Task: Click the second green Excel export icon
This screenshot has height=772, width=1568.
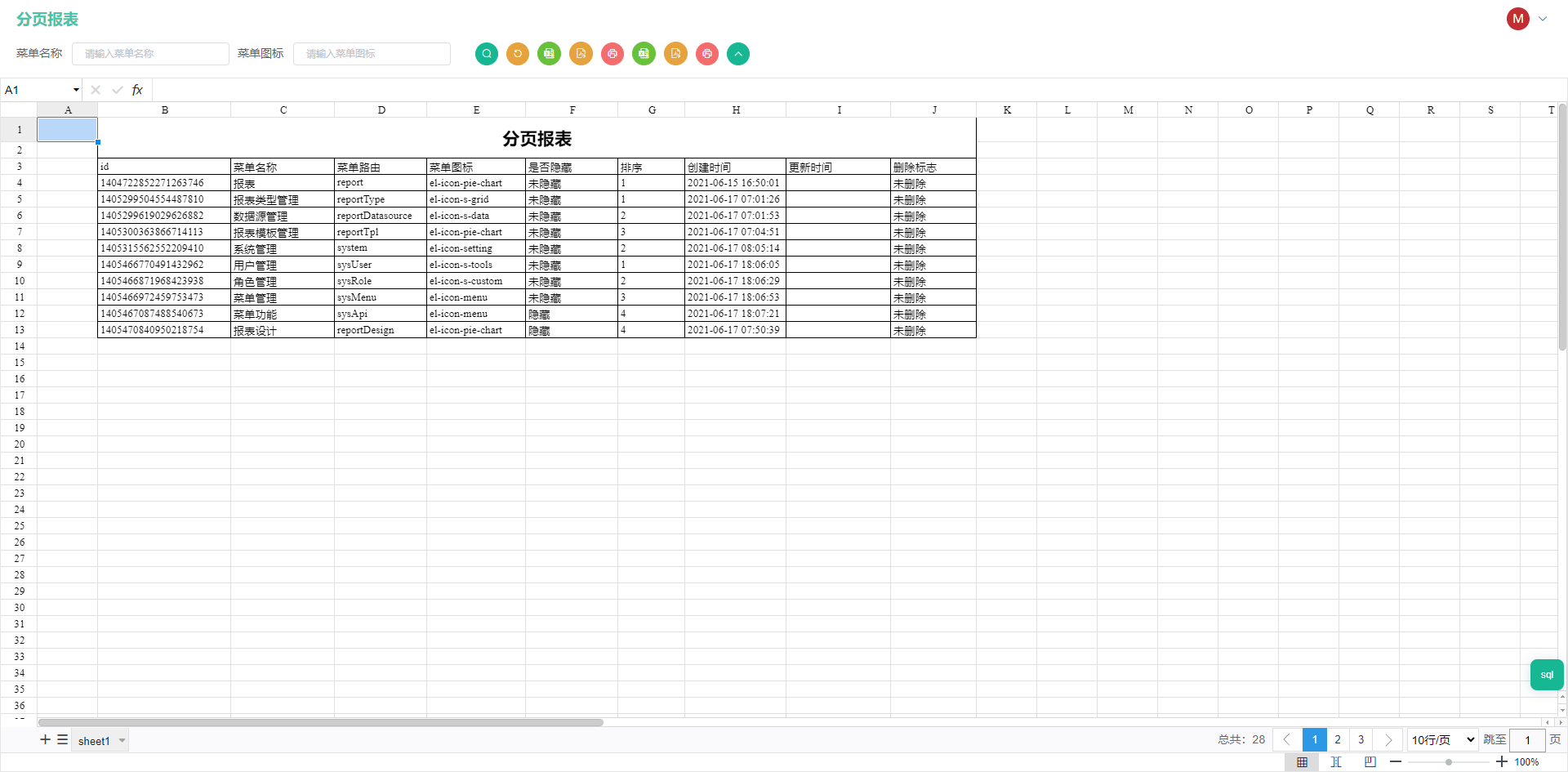Action: coord(644,54)
